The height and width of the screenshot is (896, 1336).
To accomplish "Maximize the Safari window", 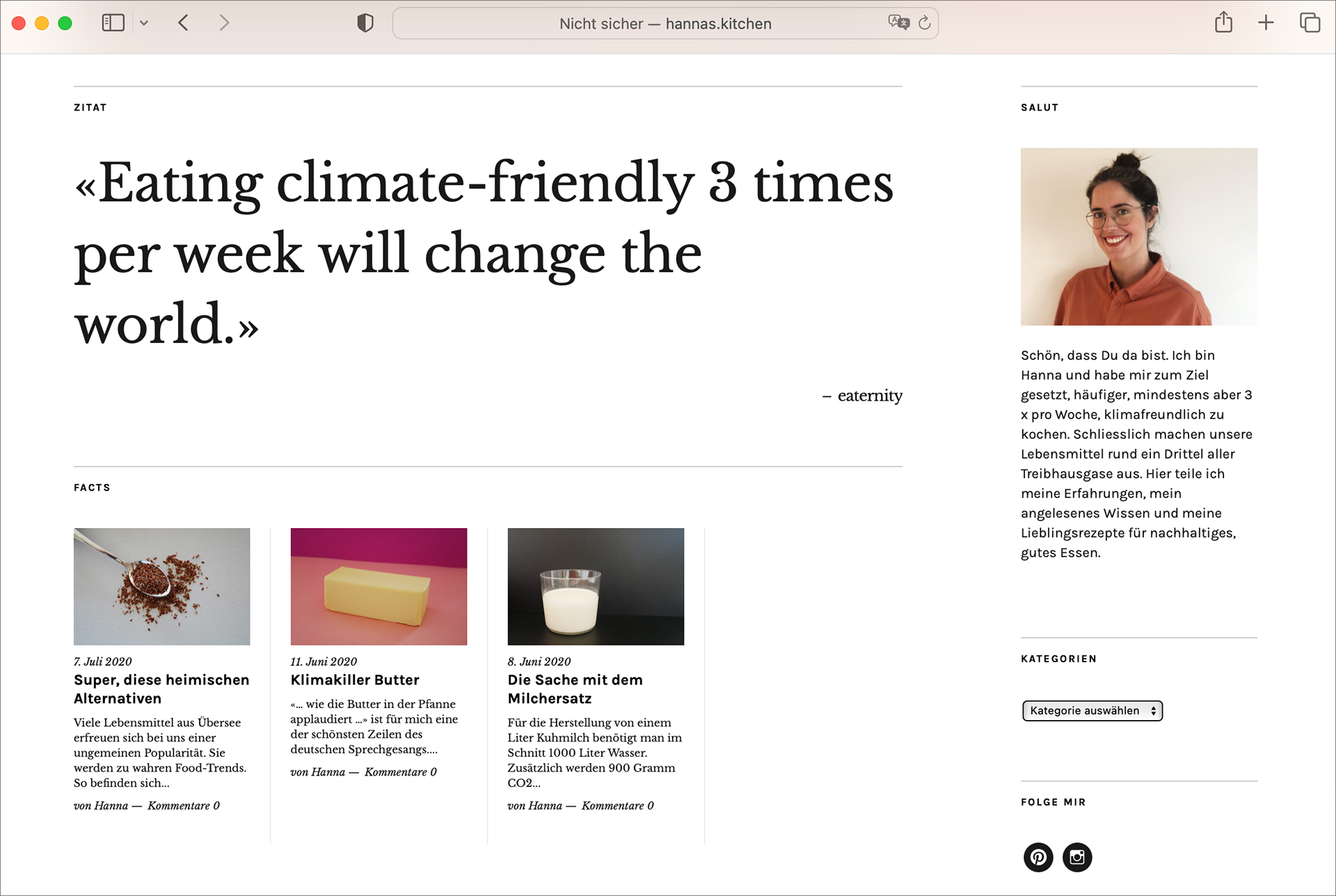I will coord(65,23).
